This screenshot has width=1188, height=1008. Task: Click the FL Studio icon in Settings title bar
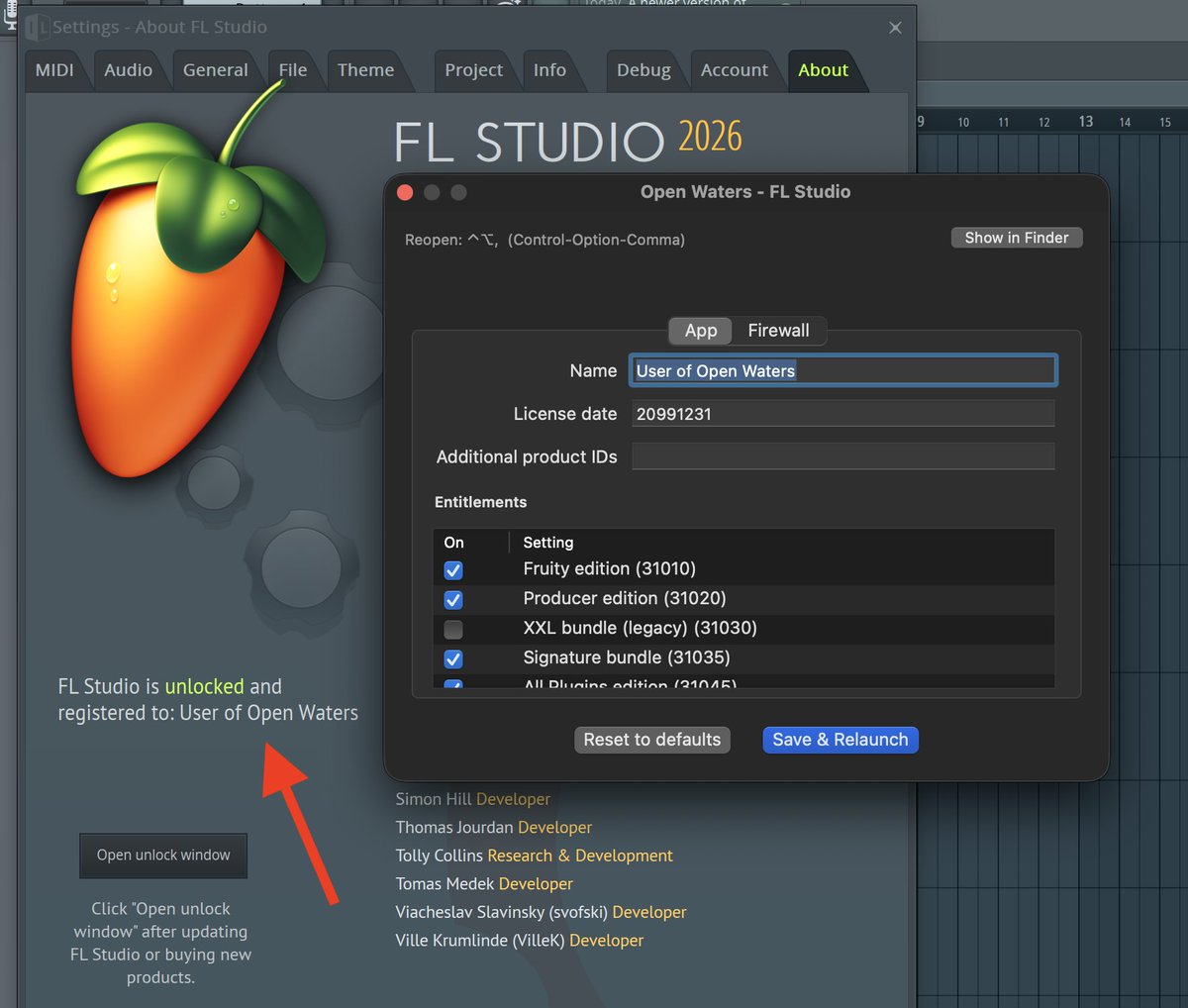(x=38, y=27)
